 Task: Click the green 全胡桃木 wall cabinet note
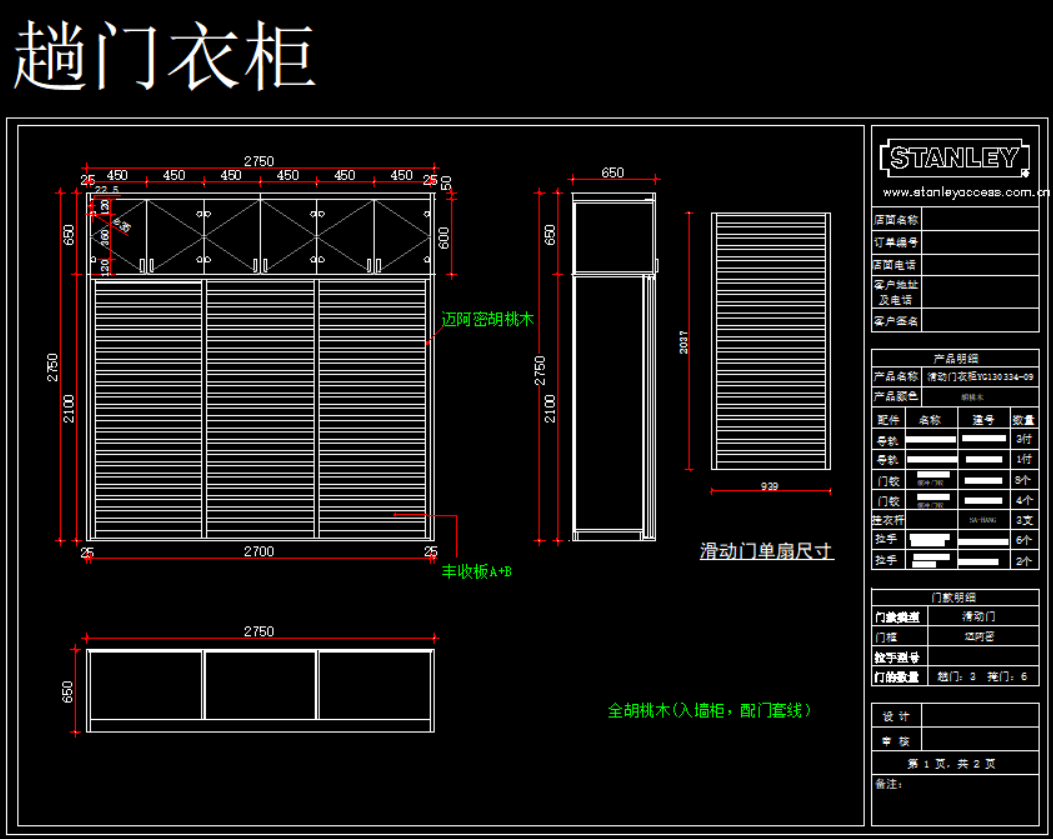coord(709,710)
